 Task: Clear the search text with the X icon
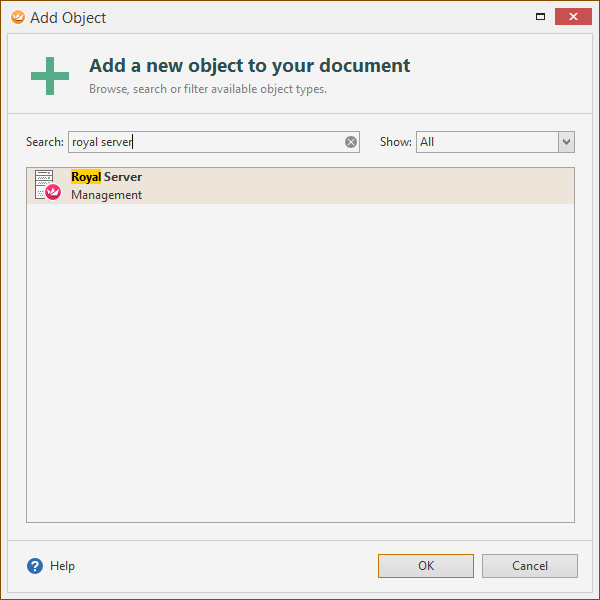pos(351,142)
